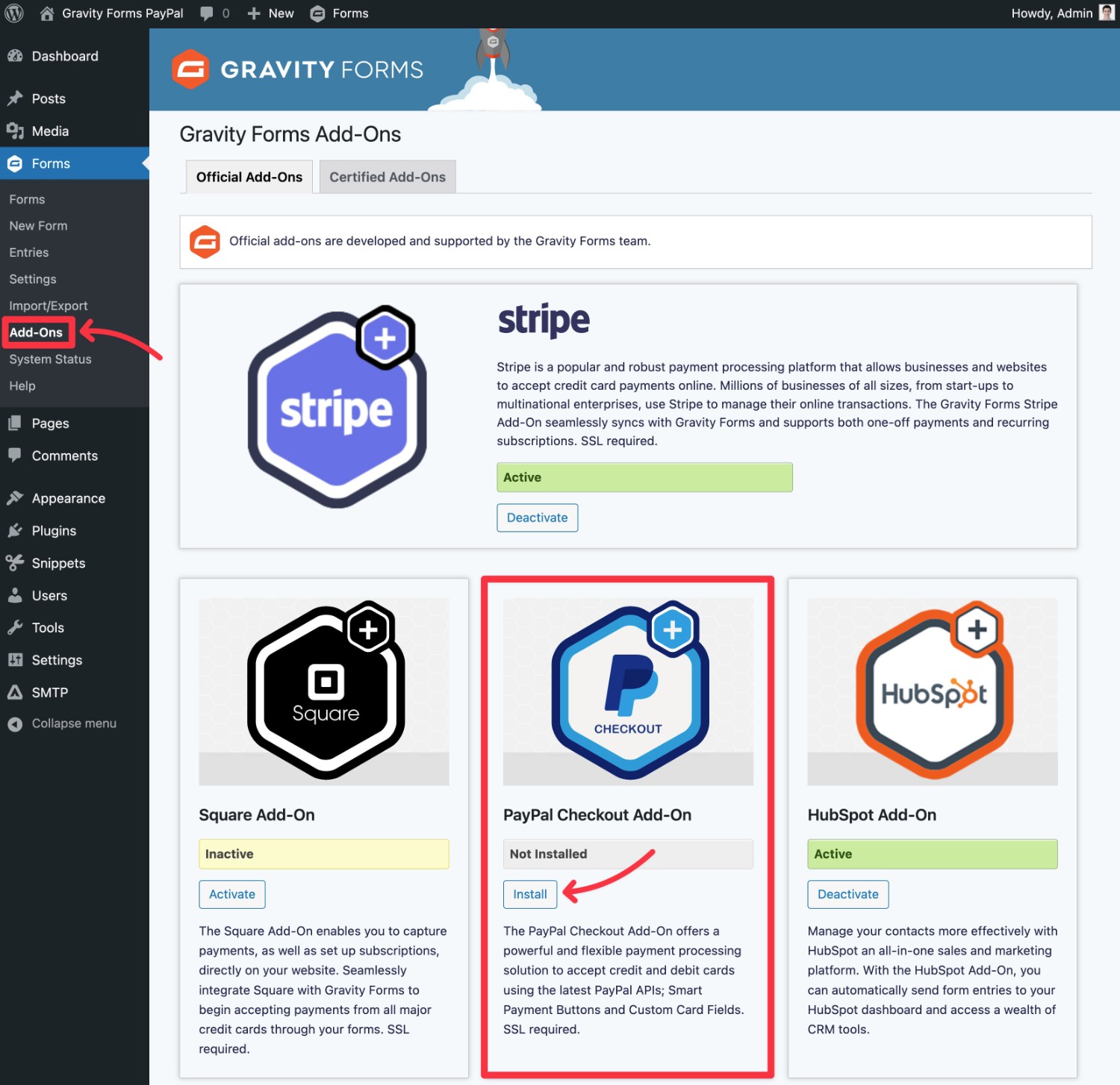Click the Pages icon in sidebar
The width and height of the screenshot is (1120, 1085).
point(15,423)
